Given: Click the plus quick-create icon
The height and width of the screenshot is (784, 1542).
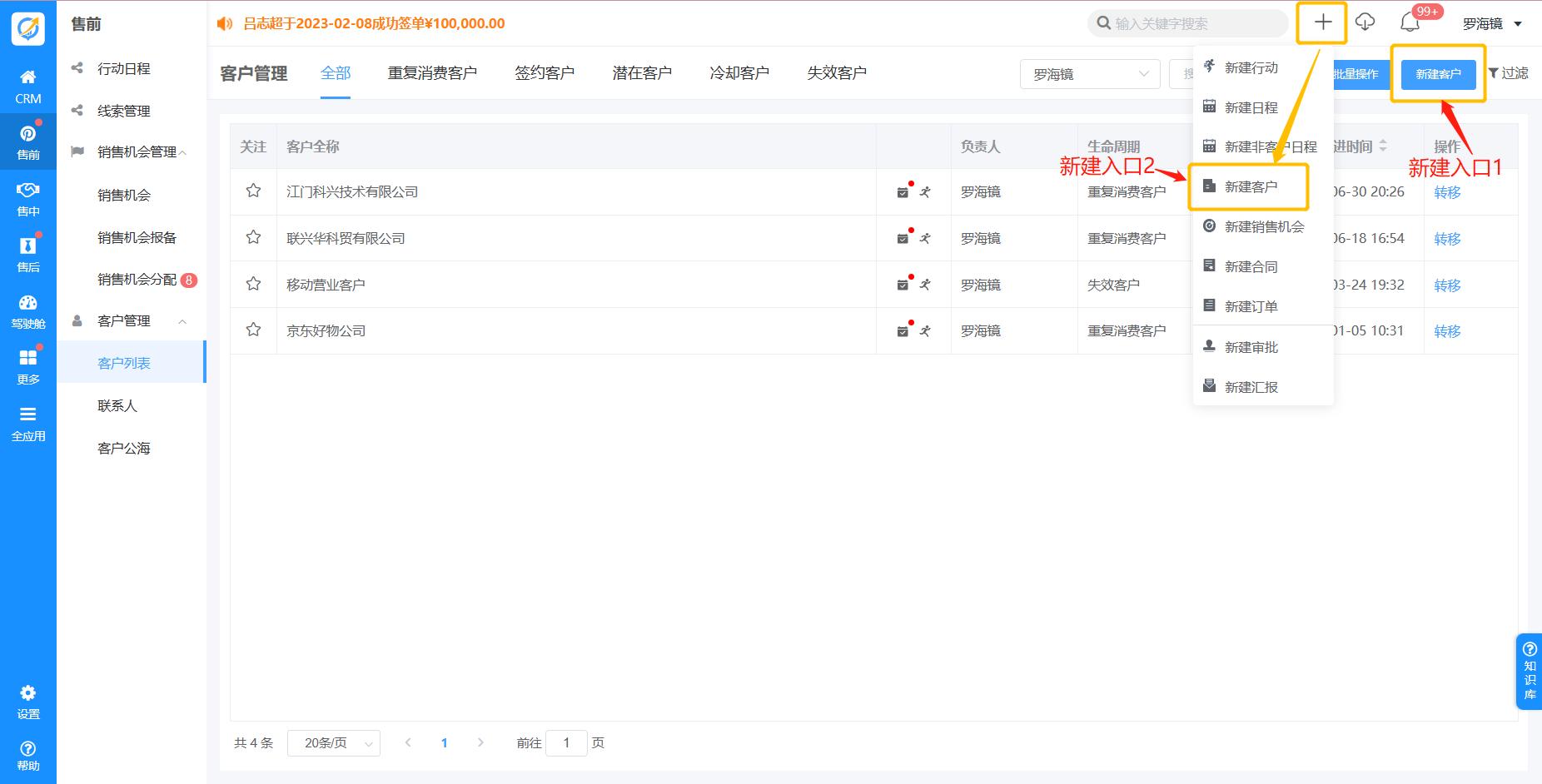Looking at the screenshot, I should click(1322, 22).
